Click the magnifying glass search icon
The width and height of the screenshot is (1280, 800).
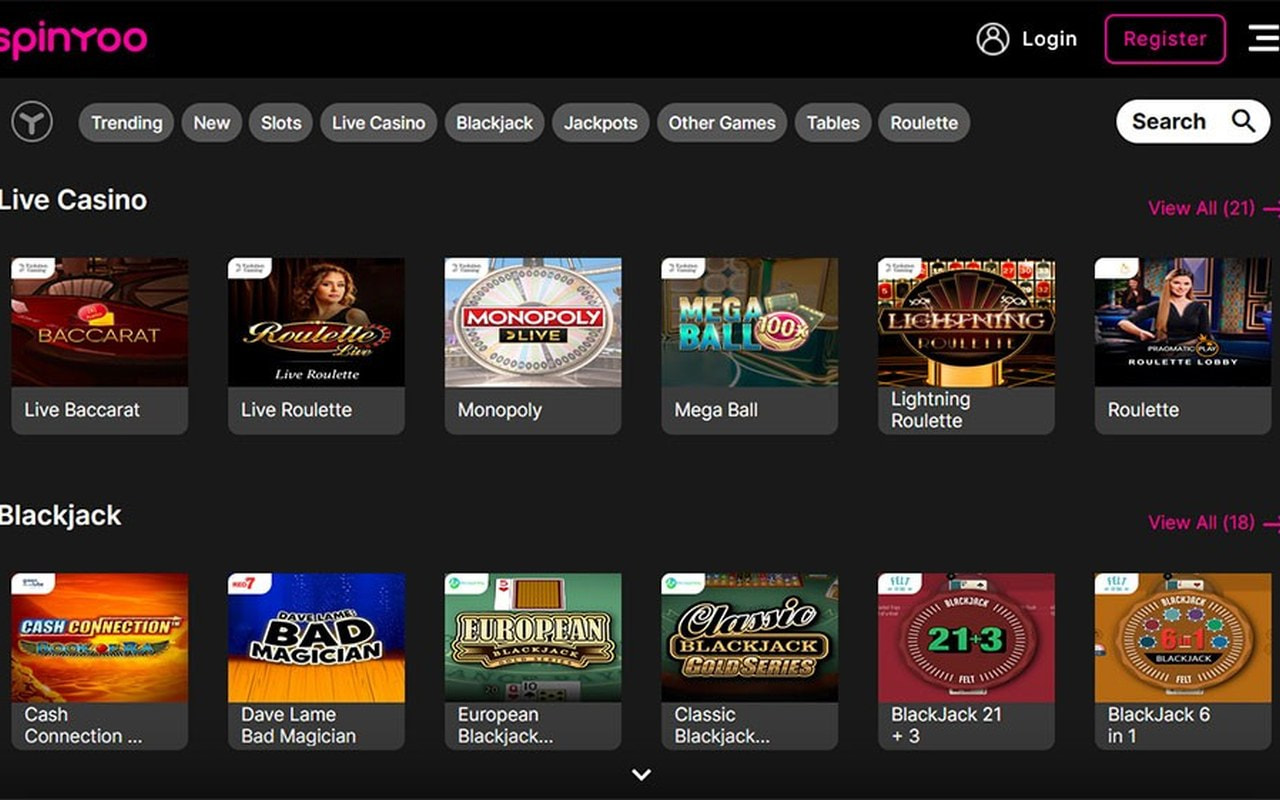1243,121
